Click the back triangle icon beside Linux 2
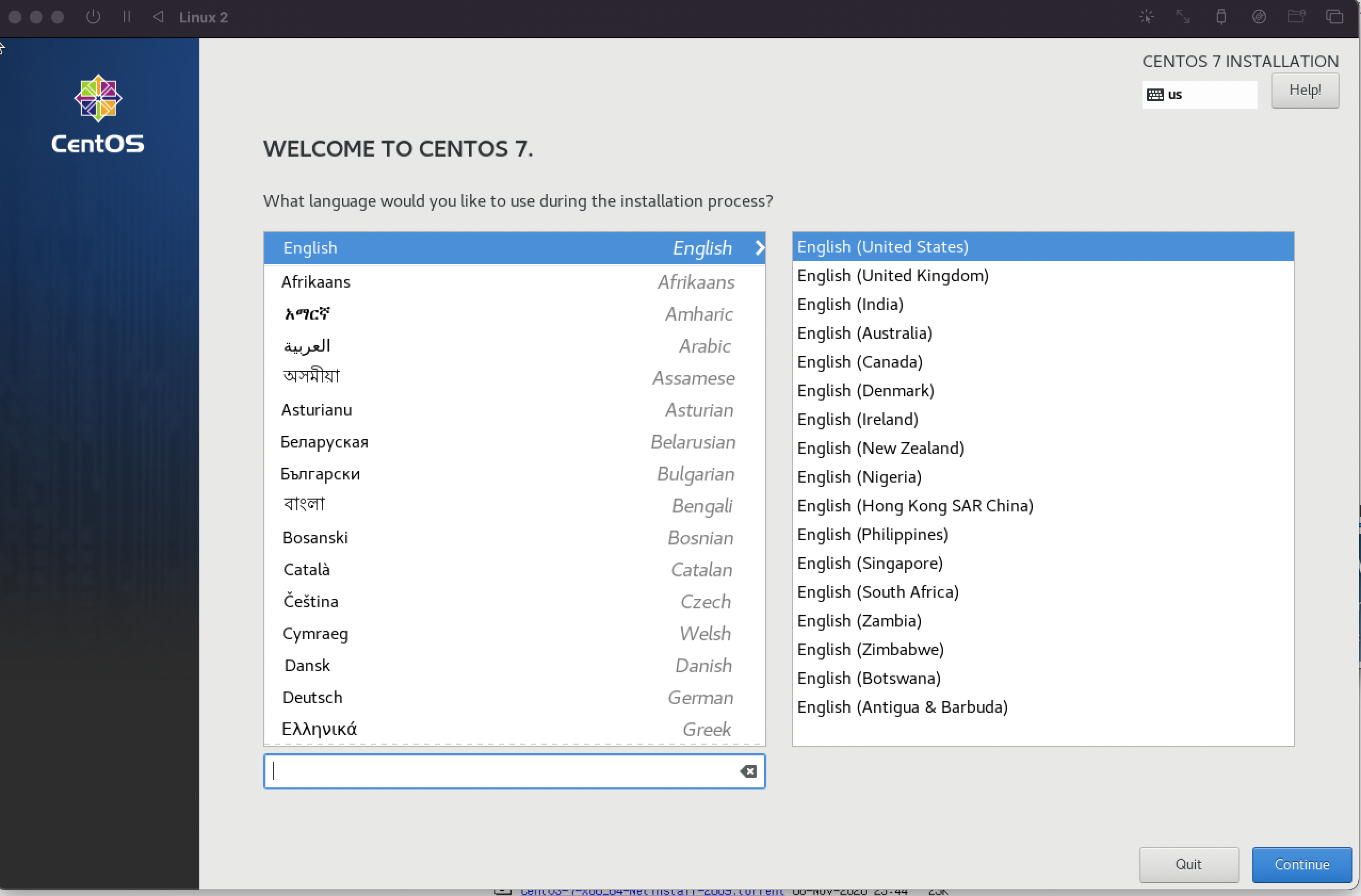 (158, 17)
